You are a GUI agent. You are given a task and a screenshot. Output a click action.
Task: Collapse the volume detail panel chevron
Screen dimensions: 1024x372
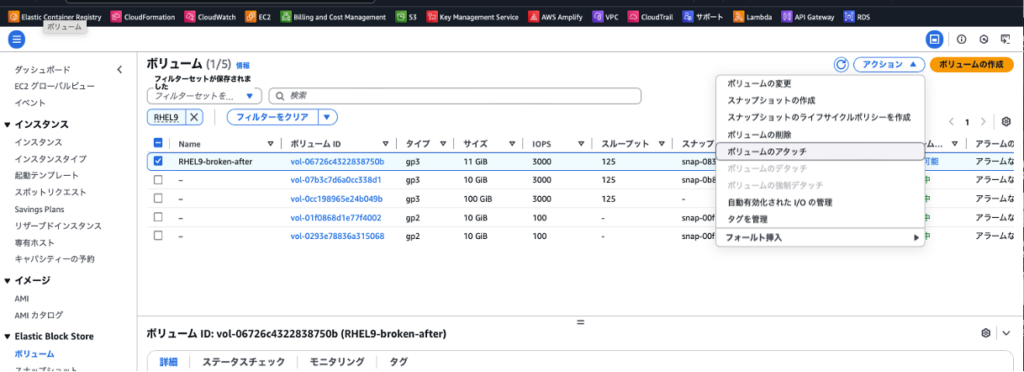tap(1006, 333)
